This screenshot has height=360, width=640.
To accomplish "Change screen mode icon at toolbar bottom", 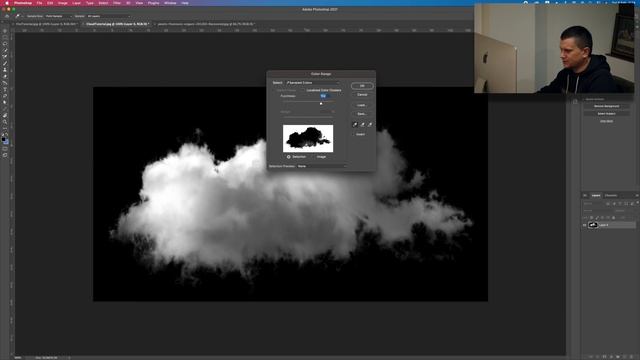I will click(5, 155).
